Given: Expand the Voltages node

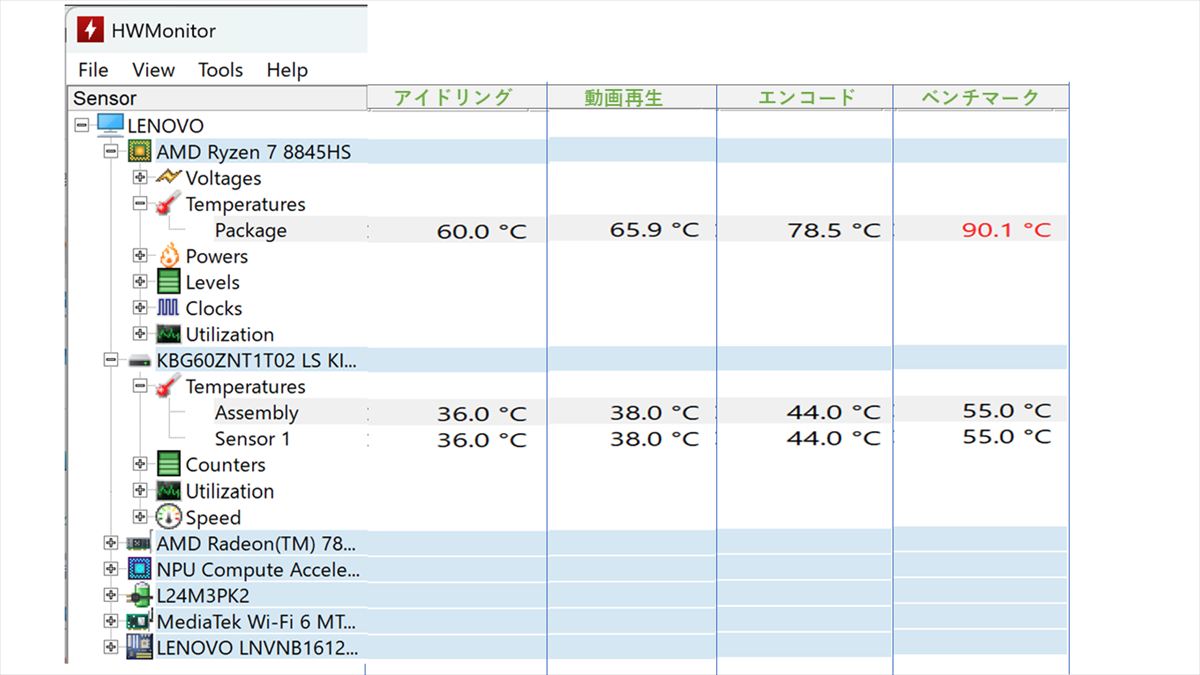Looking at the screenshot, I should click(140, 178).
